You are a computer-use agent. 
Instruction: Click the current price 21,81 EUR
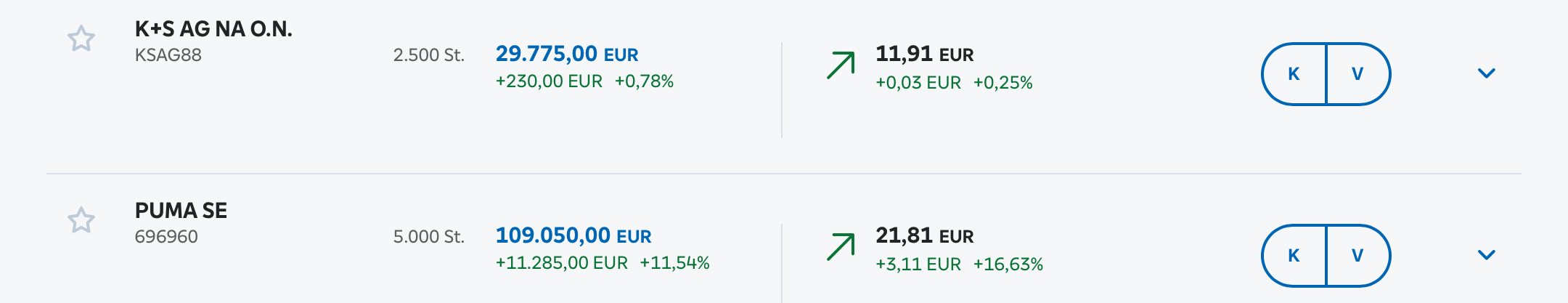tap(924, 235)
